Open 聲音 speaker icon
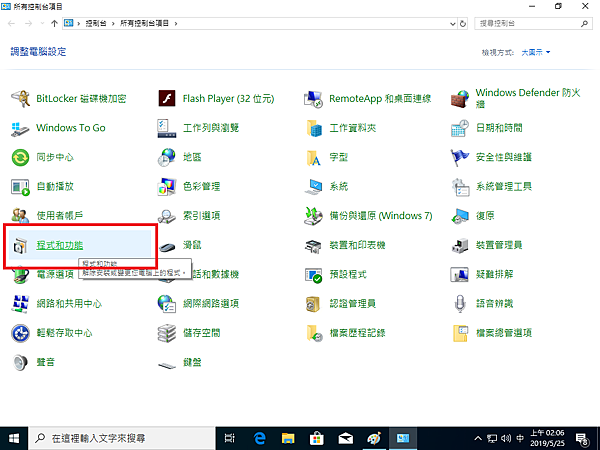This screenshot has height=450, width=600. 20,362
